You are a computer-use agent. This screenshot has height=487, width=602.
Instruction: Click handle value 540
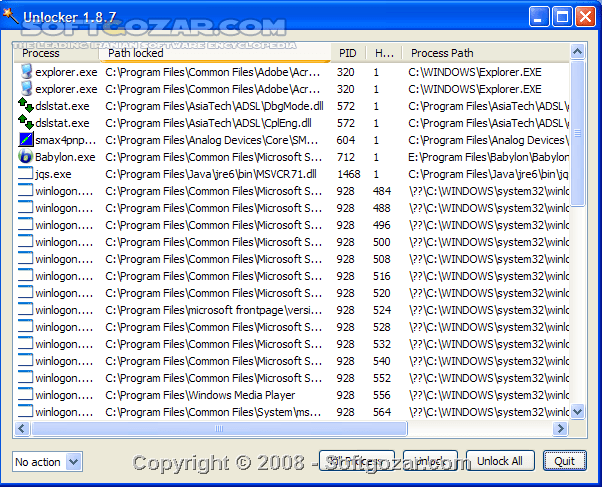pos(382,361)
